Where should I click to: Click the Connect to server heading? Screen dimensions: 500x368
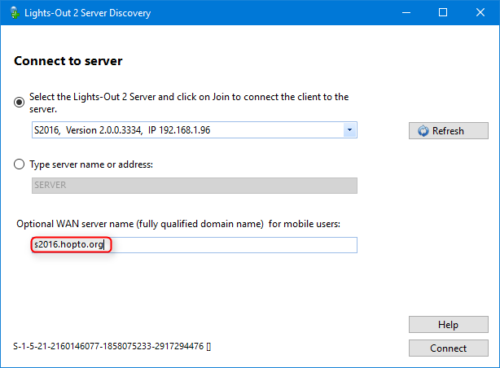[68, 61]
